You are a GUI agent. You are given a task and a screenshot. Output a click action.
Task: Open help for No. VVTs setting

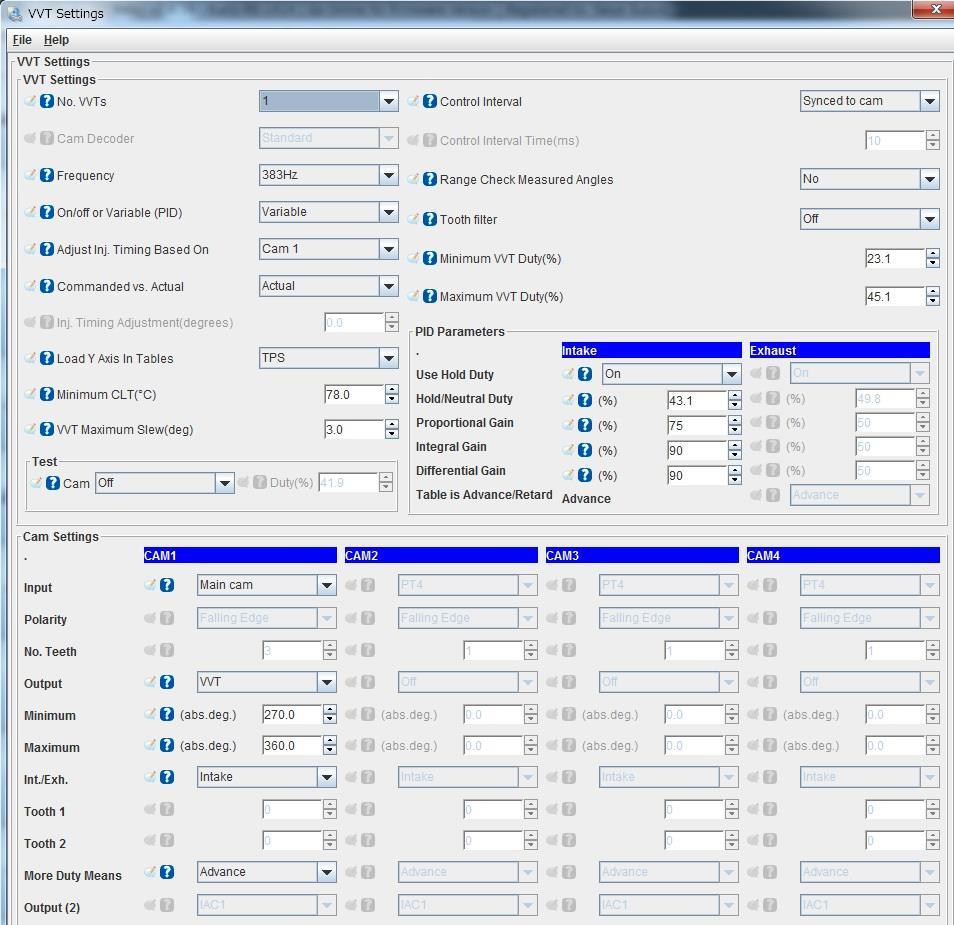pyautogui.click(x=47, y=101)
